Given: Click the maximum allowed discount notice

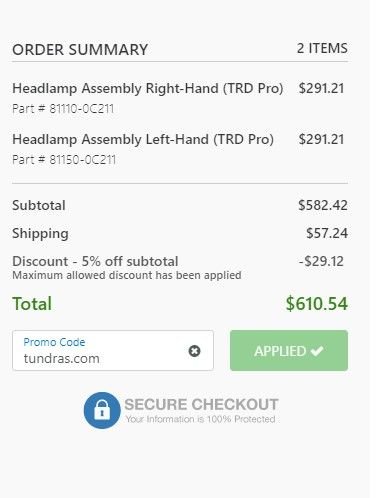Looking at the screenshot, I should point(127,275).
